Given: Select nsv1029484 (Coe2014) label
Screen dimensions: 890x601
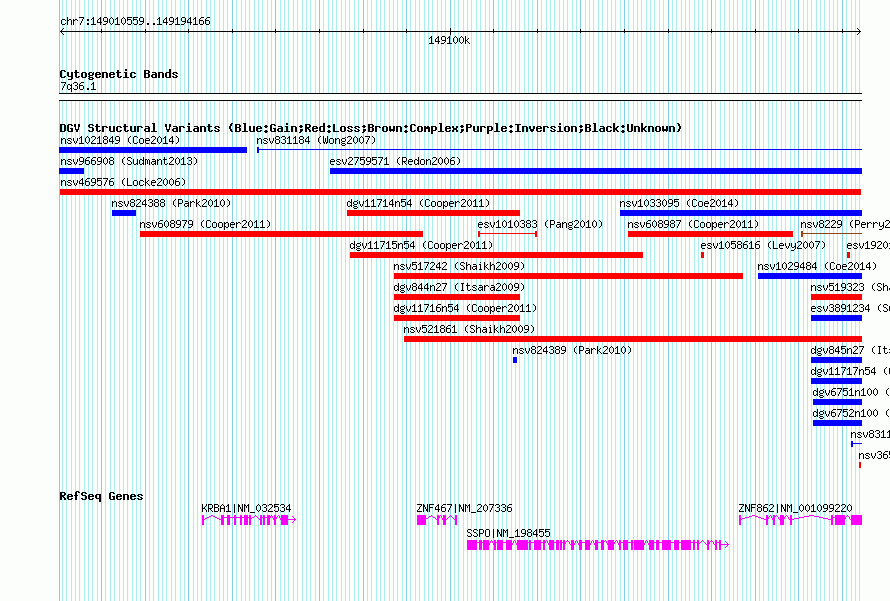Looking at the screenshot, I should tap(817, 266).
